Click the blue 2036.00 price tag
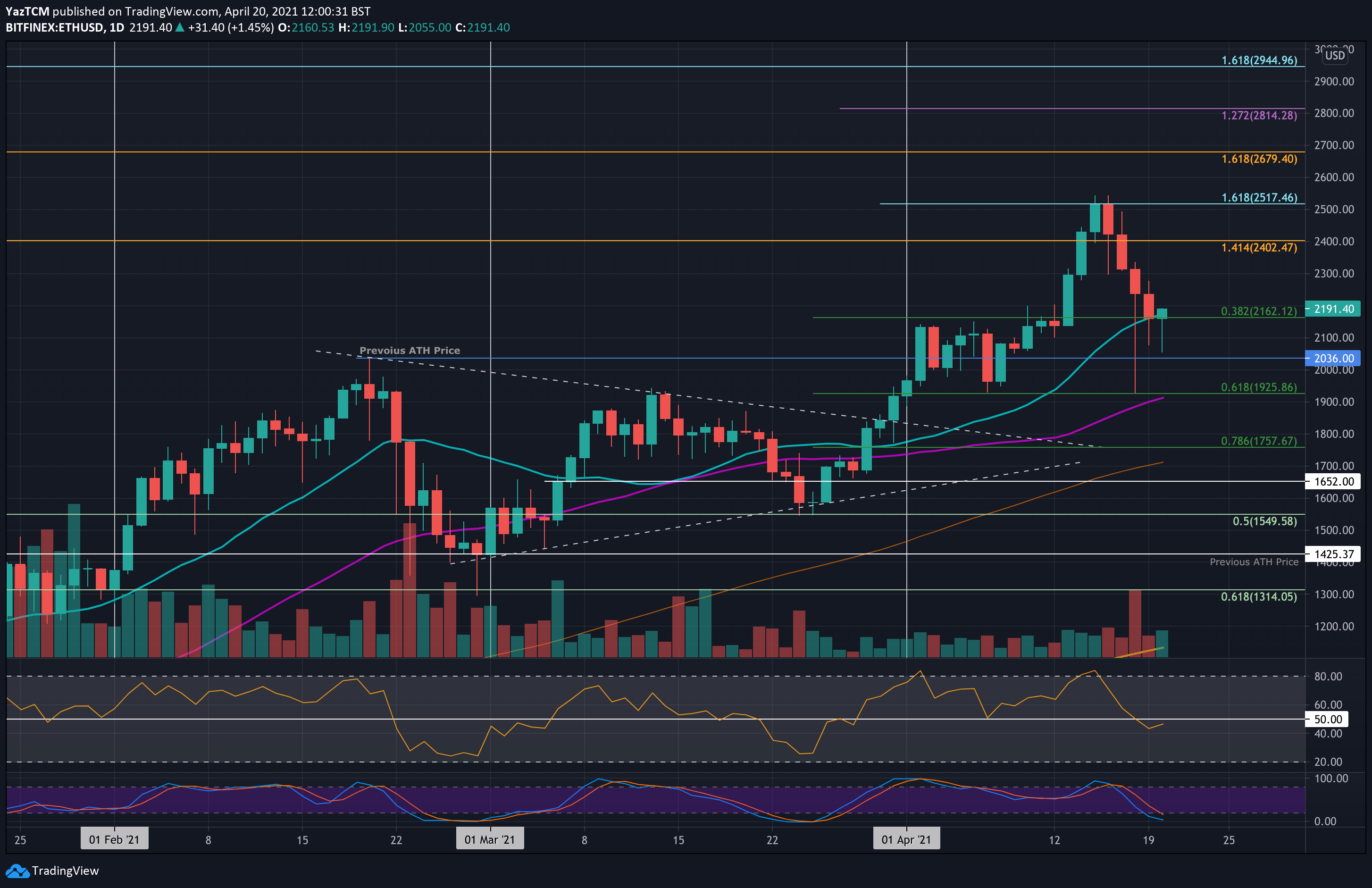Screen dimensions: 1372x888 pyautogui.click(x=1333, y=358)
